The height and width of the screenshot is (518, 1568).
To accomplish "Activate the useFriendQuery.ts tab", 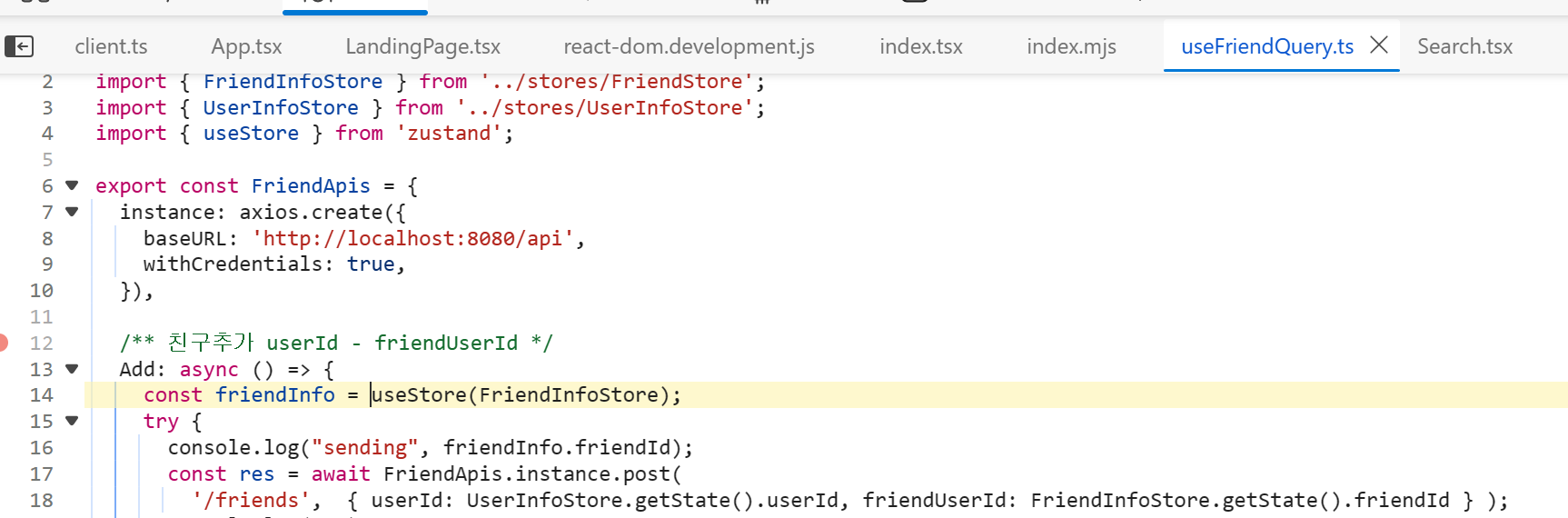I will click(1267, 46).
